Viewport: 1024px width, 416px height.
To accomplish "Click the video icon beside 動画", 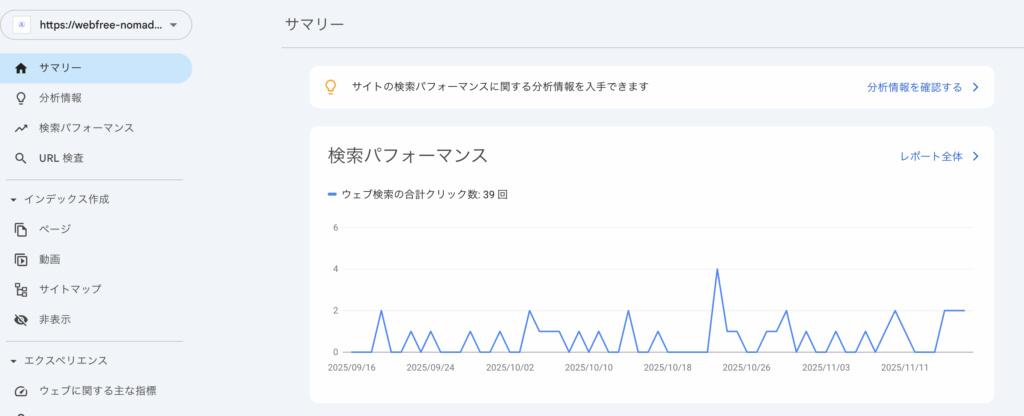I will point(21,259).
